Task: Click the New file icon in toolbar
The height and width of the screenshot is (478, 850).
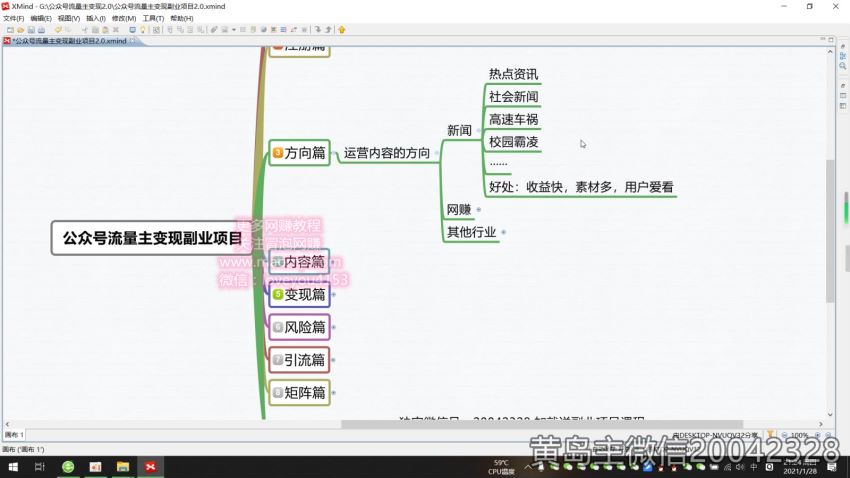Action: pos(7,30)
